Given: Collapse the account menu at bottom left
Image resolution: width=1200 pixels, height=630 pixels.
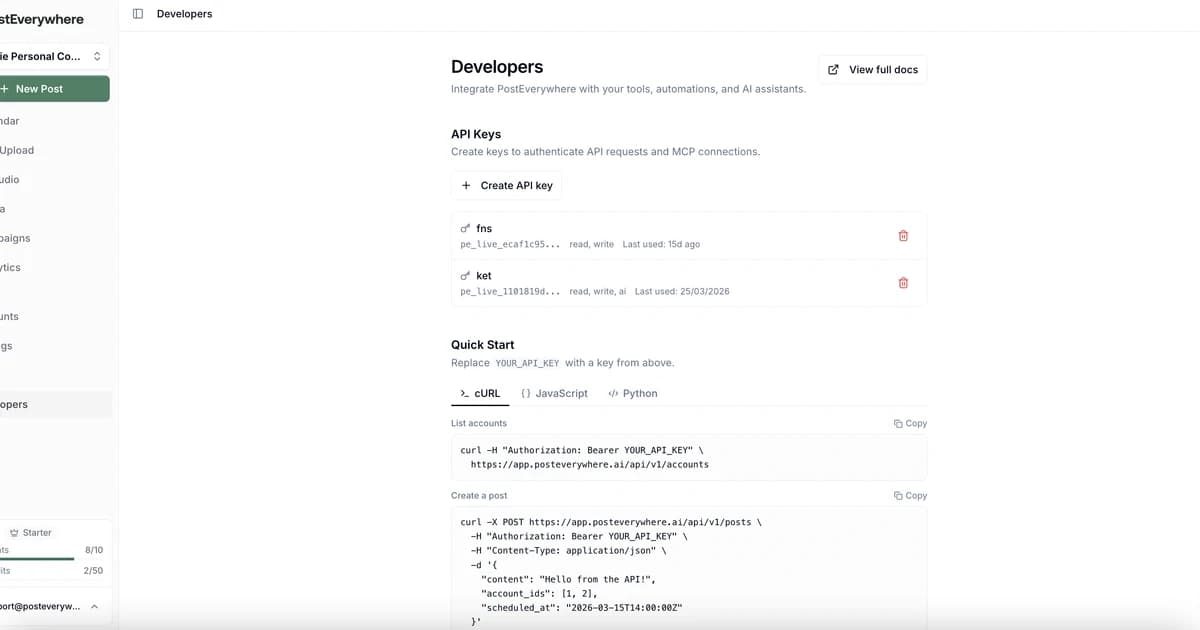Looking at the screenshot, I should 94,605.
